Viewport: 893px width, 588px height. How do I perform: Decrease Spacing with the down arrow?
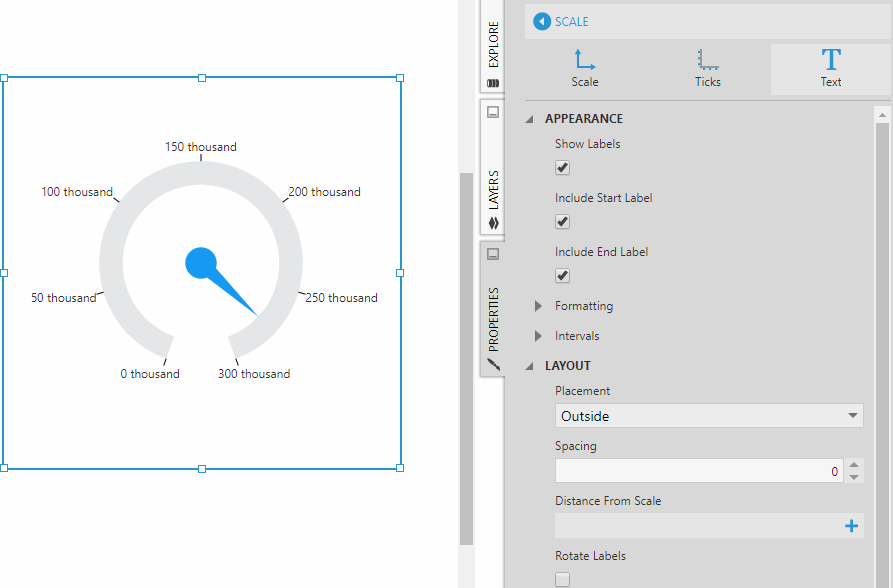click(x=853, y=477)
